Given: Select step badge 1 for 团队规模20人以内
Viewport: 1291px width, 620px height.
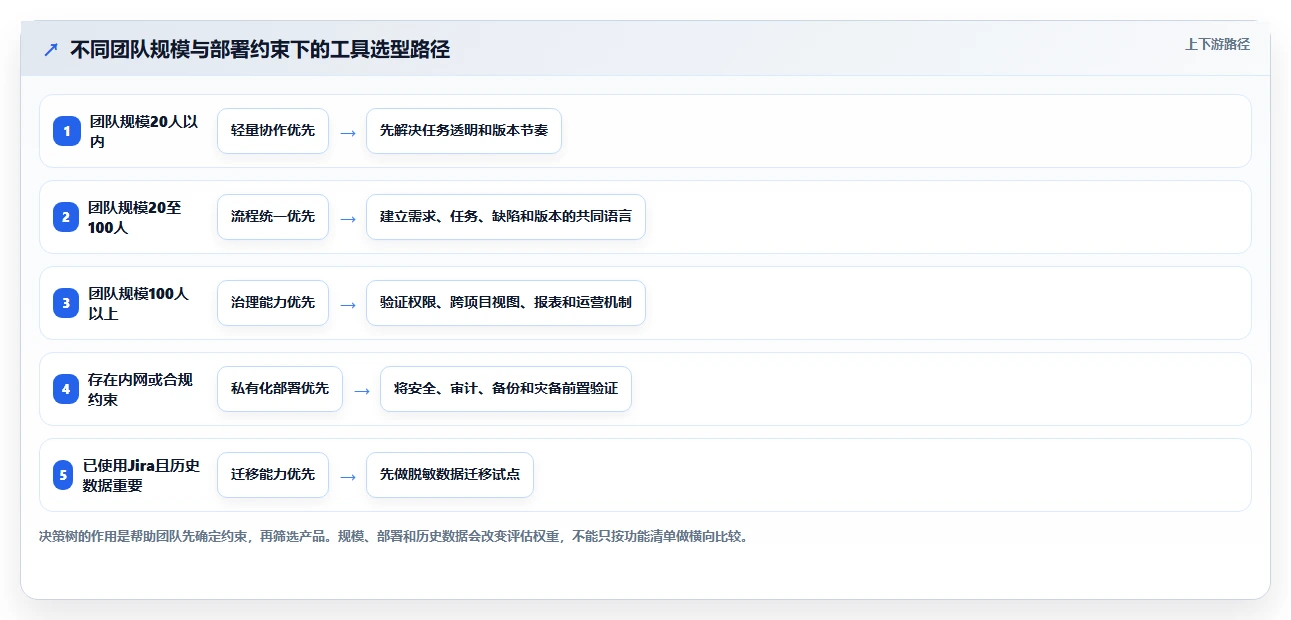Looking at the screenshot, I should pyautogui.click(x=67, y=131).
